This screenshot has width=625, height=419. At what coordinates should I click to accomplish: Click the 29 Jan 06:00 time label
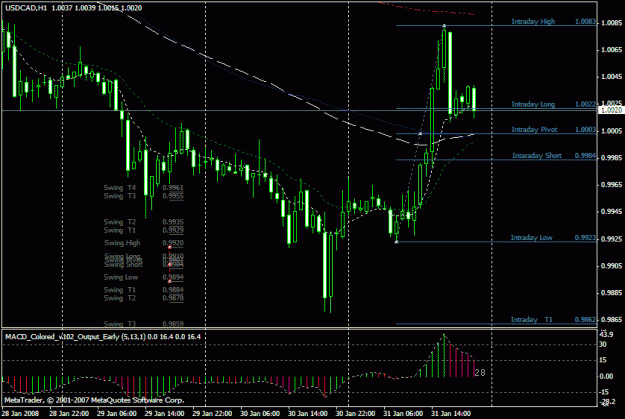pyautogui.click(x=116, y=413)
